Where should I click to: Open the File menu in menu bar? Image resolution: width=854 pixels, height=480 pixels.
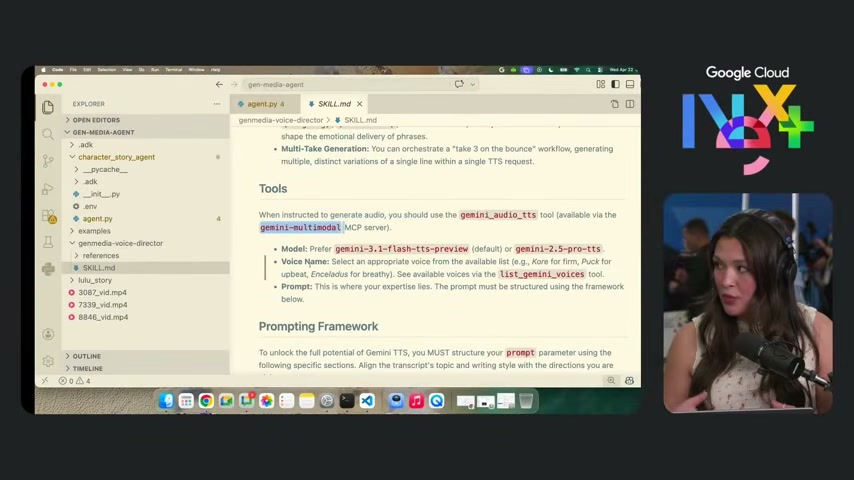pos(73,70)
